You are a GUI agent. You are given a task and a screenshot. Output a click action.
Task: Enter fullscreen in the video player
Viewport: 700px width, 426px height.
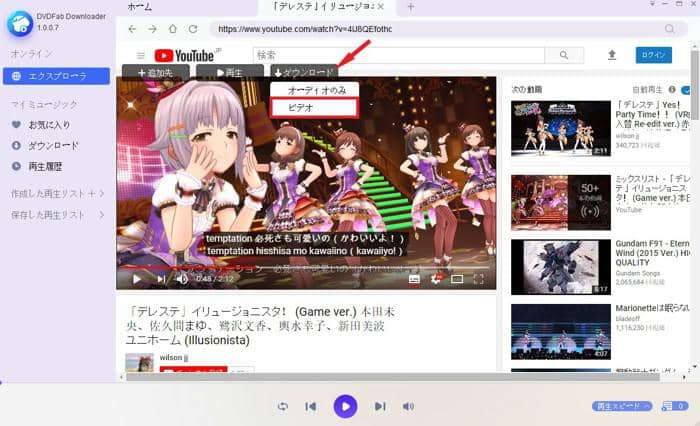[479, 279]
